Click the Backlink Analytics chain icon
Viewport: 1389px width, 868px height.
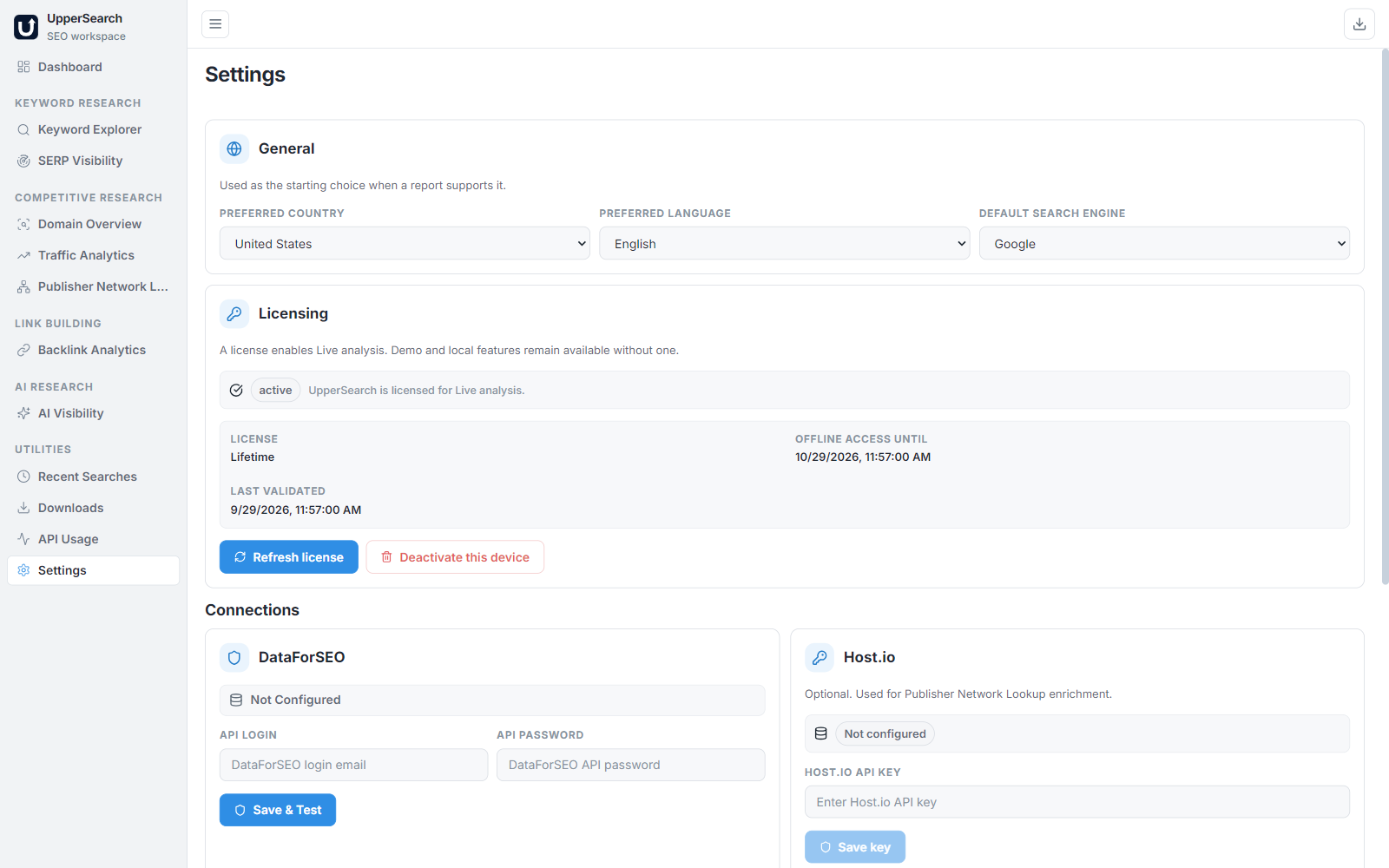[x=23, y=350]
